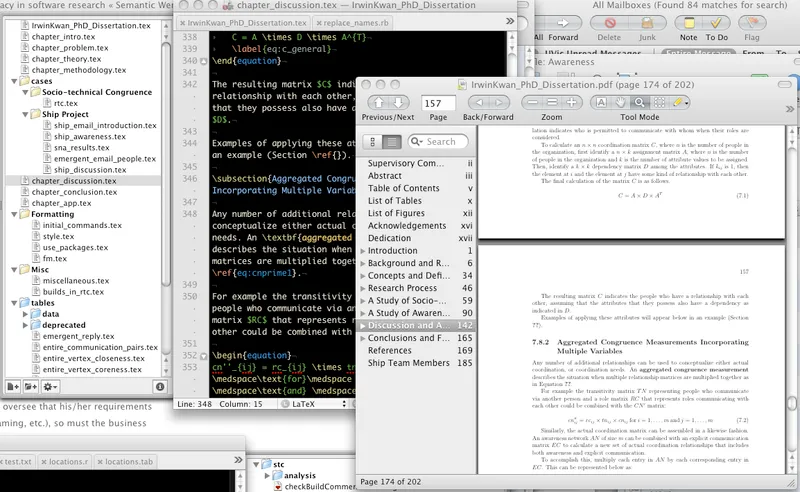This screenshot has height=492, width=800.
Task: Expand Conclusions outline entry in PDF sidebar
Action: click(x=363, y=338)
